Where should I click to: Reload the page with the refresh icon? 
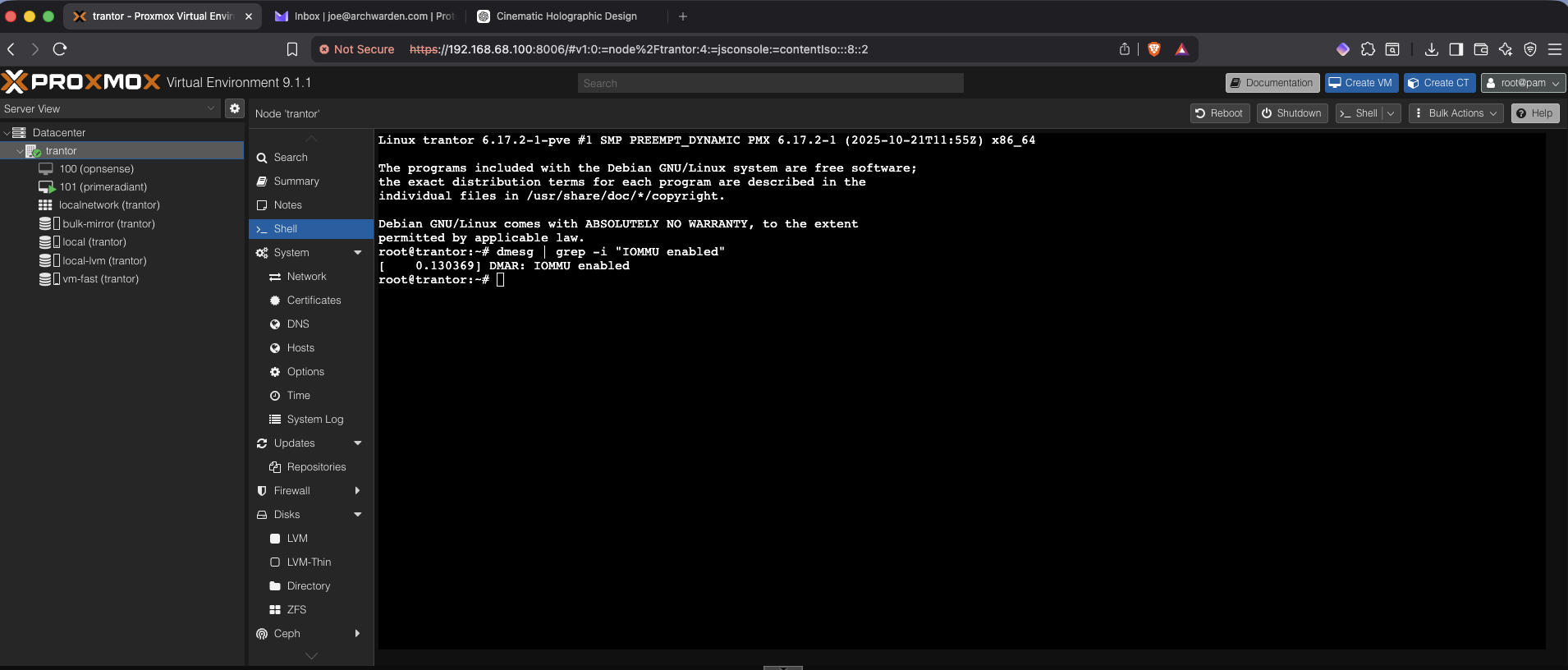click(60, 49)
